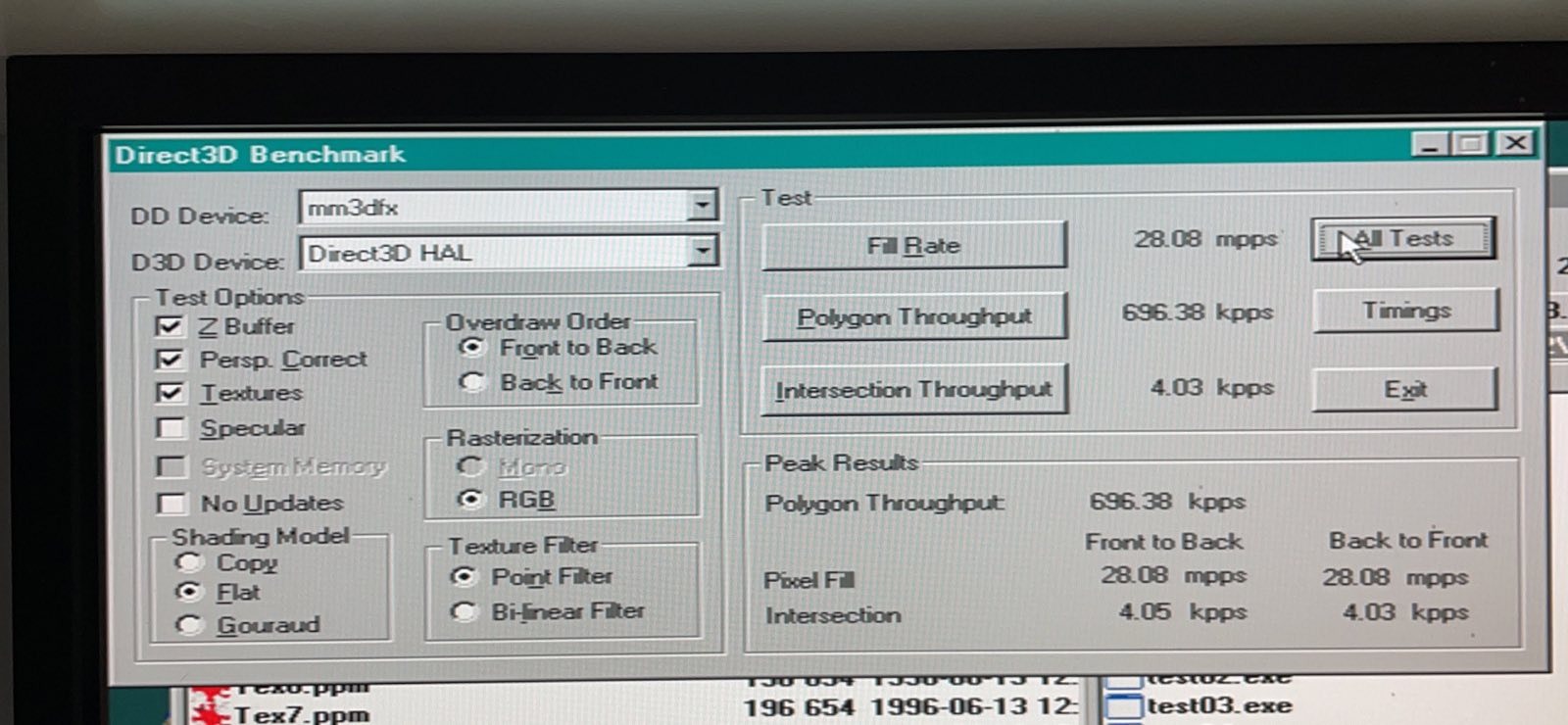Click the 4.03 kpps result beside Intersection Throughput button
1568x725 pixels.
point(1212,388)
